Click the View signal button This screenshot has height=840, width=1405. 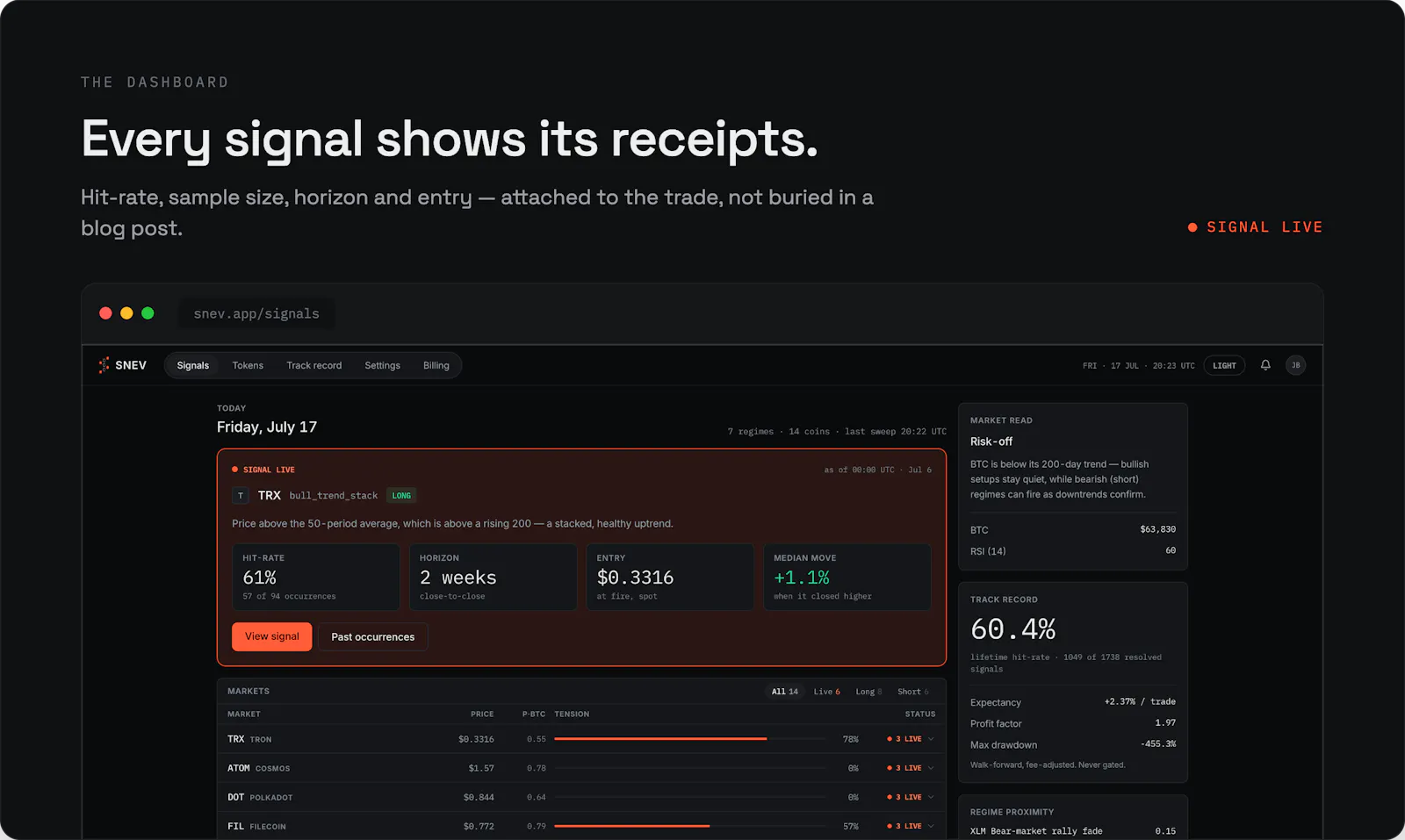pos(272,636)
